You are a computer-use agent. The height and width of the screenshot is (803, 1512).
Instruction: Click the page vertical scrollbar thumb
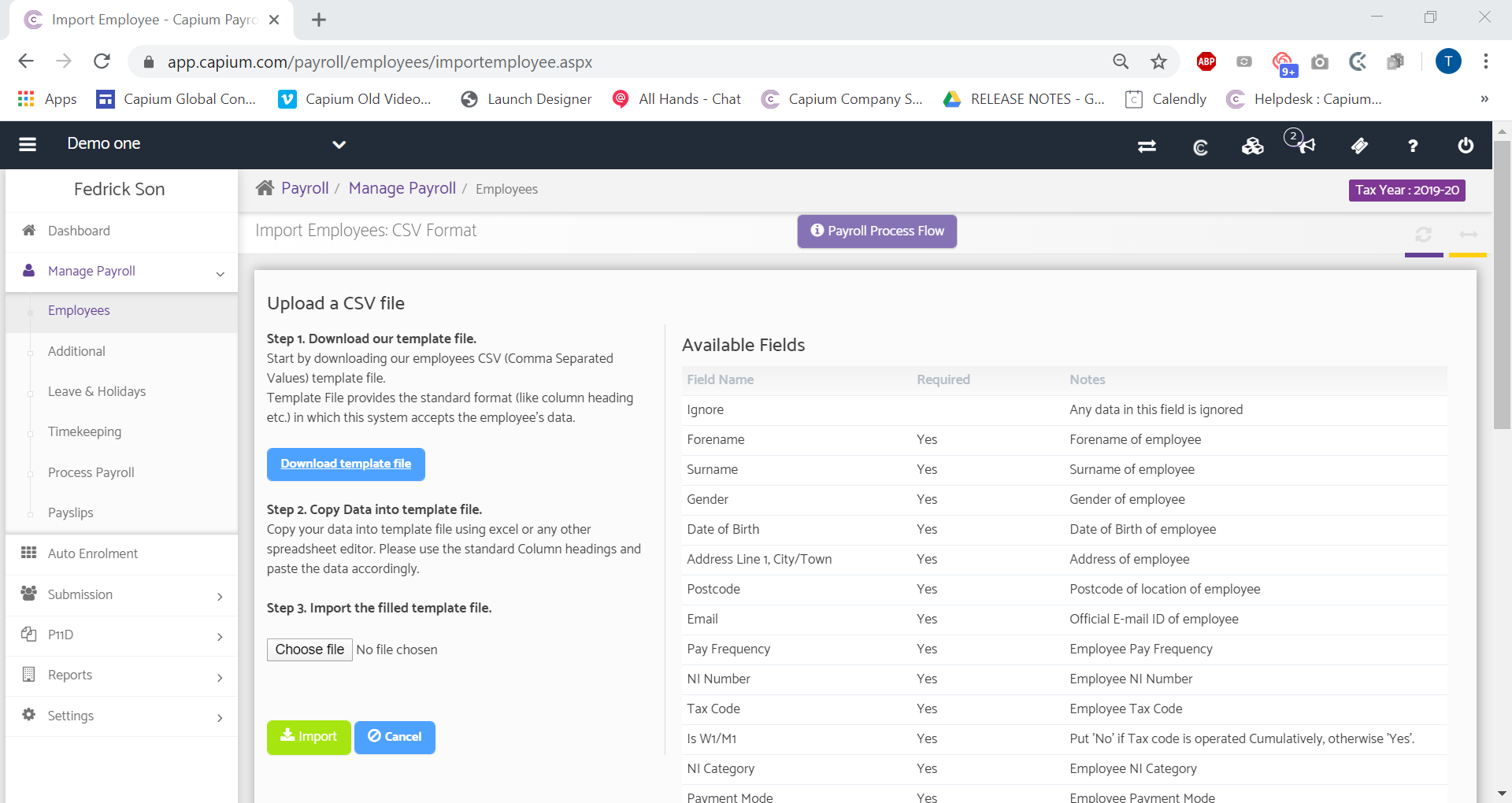click(x=1502, y=283)
